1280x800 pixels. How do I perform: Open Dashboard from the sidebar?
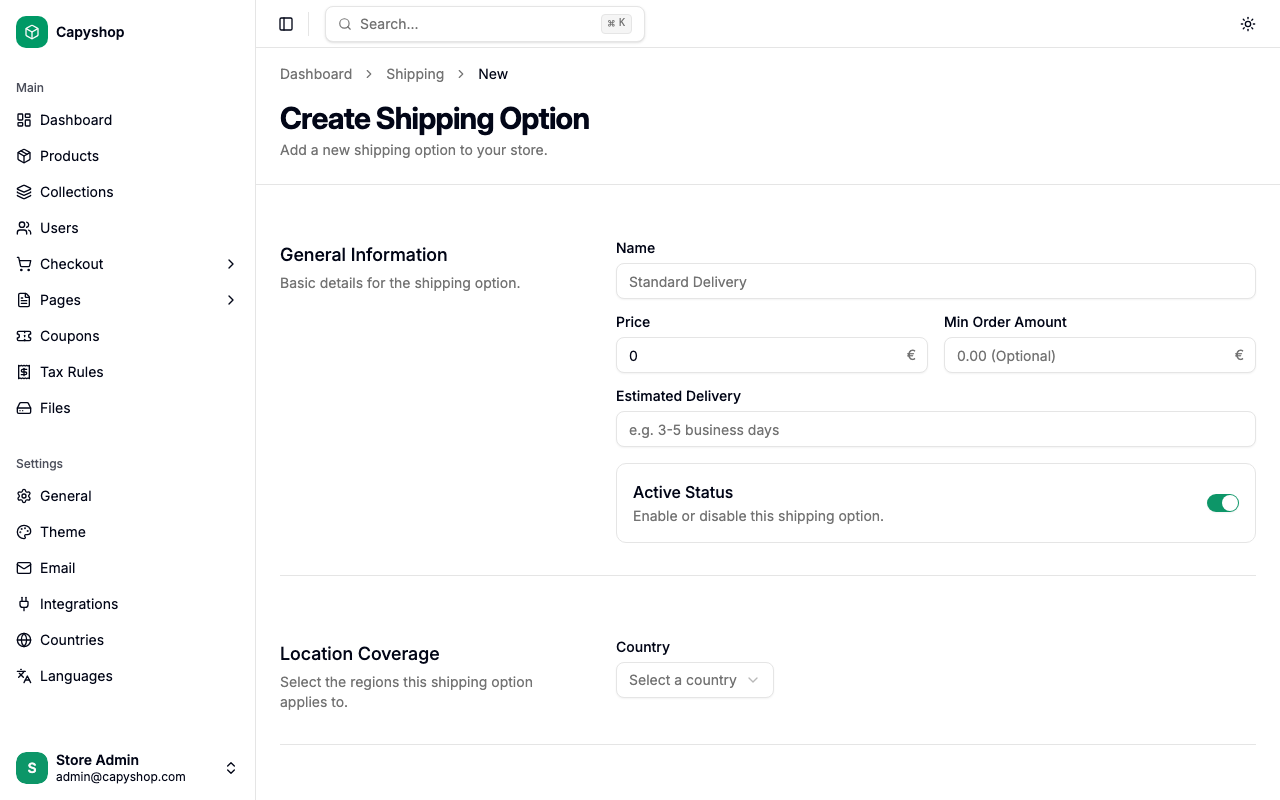128,120
